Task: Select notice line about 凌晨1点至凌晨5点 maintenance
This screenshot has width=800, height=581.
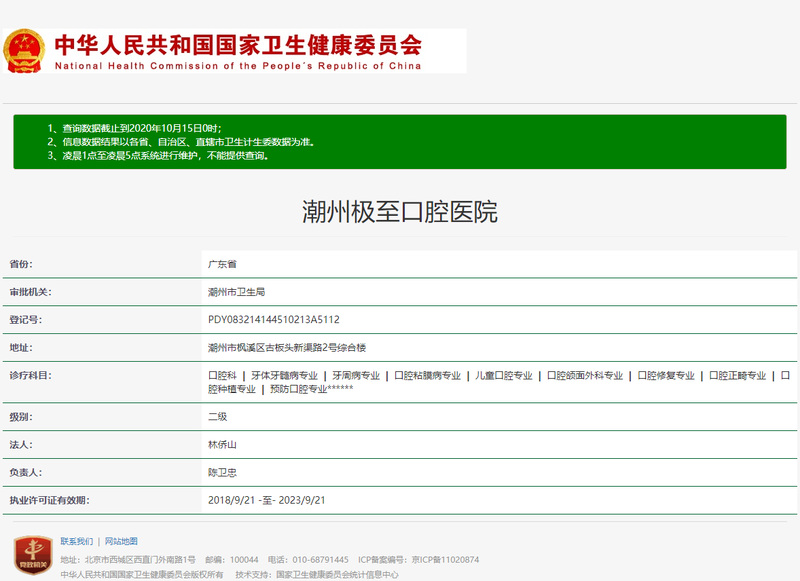Action: pos(158,156)
